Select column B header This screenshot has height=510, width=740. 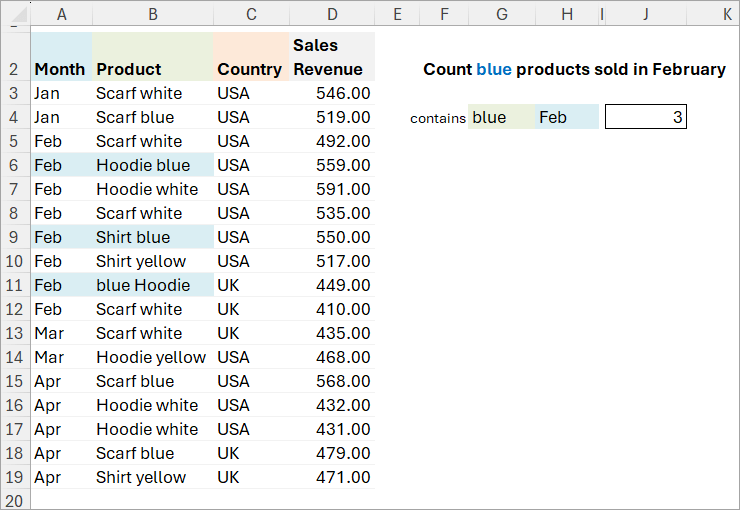coord(153,14)
